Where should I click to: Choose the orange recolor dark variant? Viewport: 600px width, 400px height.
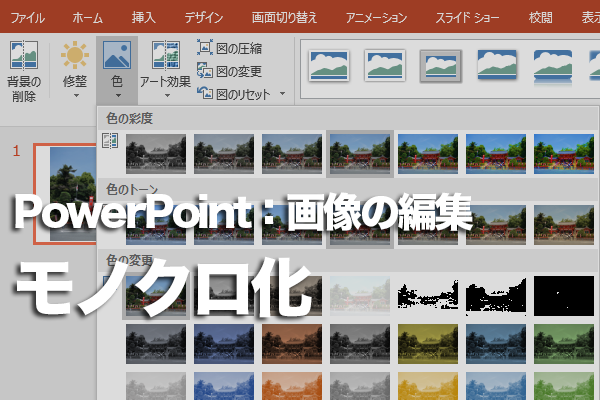[x=292, y=344]
